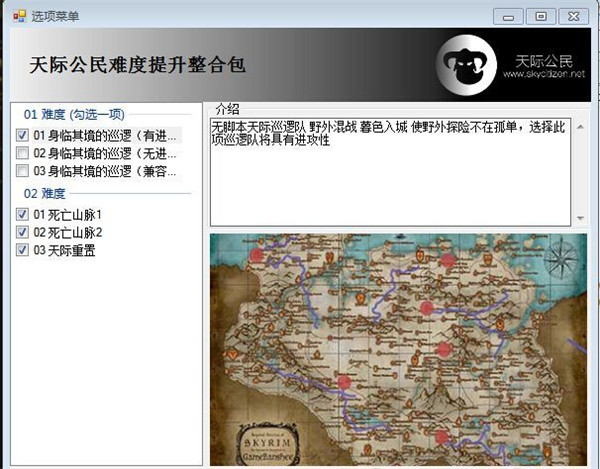Image resolution: width=600 pixels, height=469 pixels.
Task: Select the 02 死亡山脉2 label text
Action: click(x=68, y=233)
